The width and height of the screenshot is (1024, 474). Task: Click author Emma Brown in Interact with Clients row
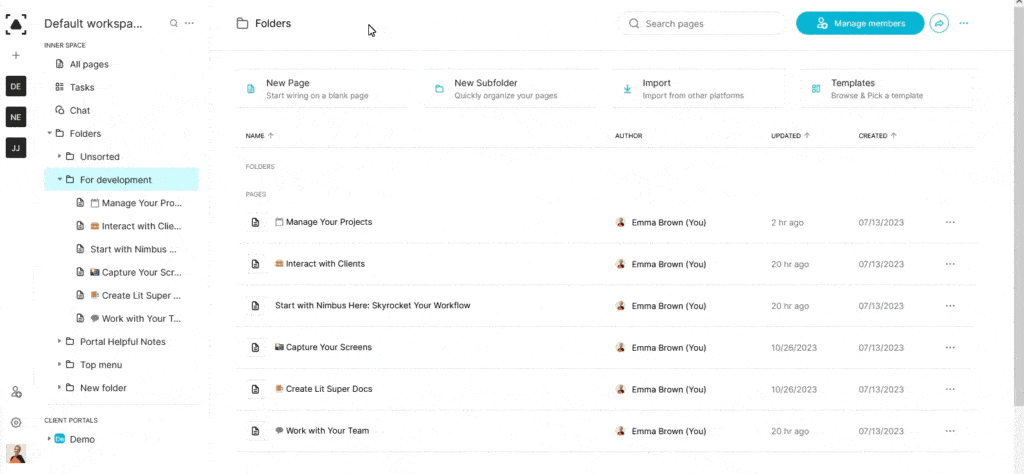pos(661,264)
